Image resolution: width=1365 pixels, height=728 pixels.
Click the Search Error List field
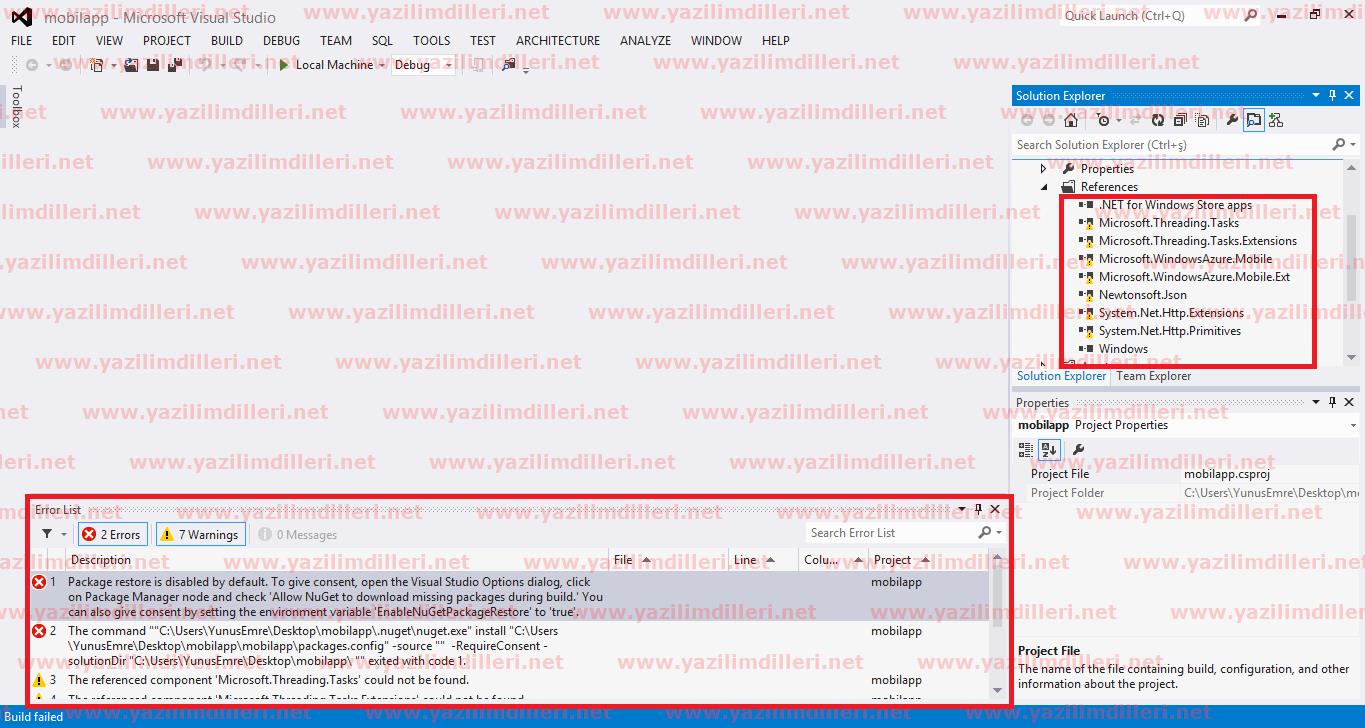point(890,533)
